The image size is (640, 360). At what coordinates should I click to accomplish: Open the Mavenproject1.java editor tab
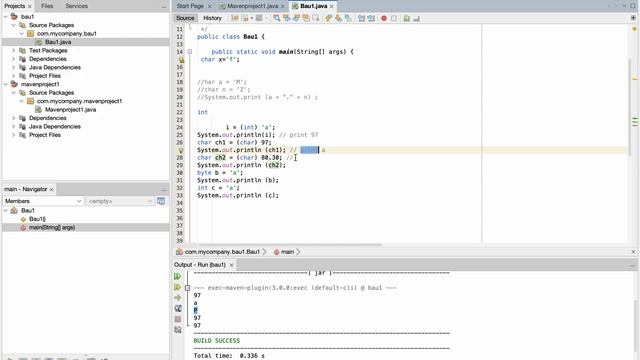(252, 6)
